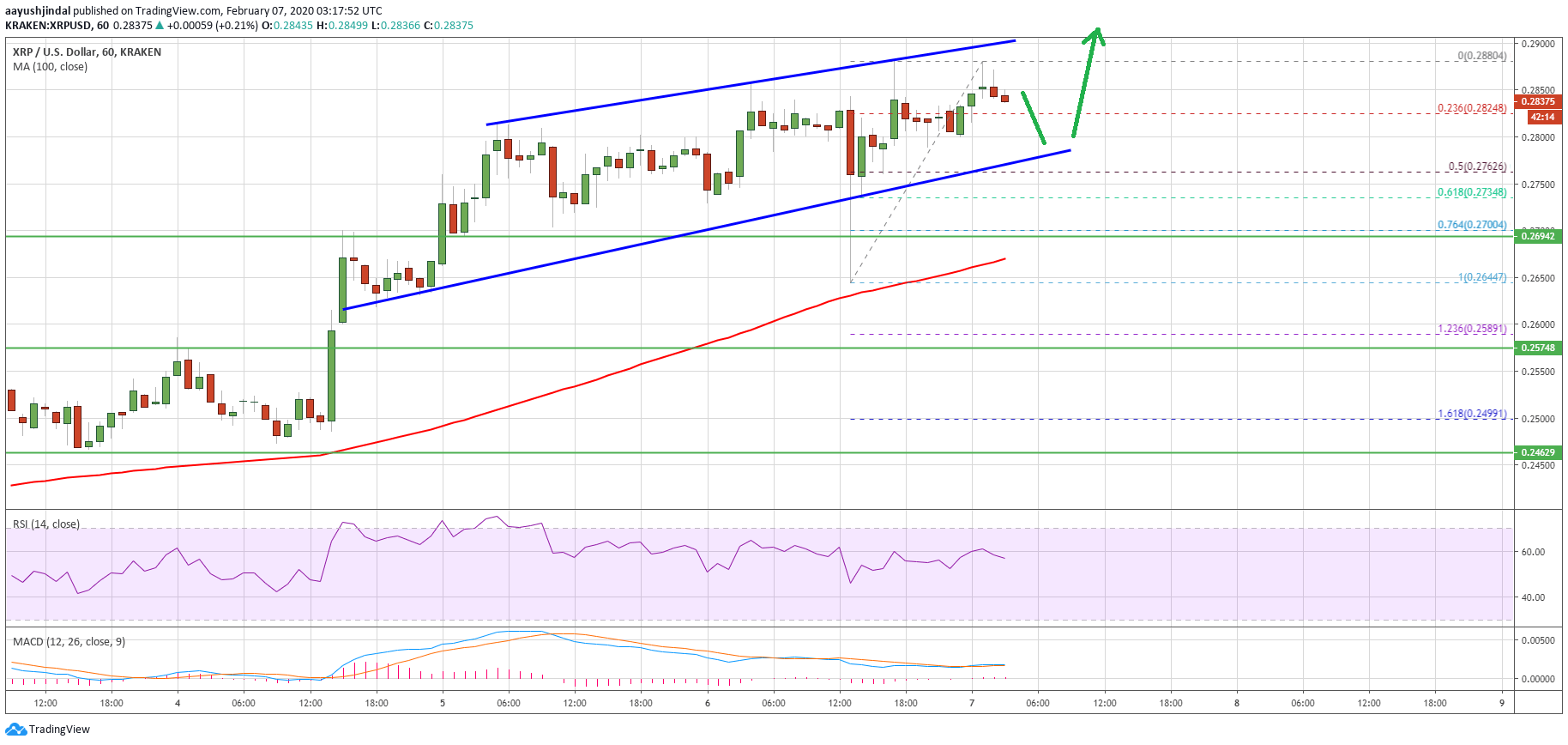Select the Fibonacci 1(0.26447) level label
This screenshot has width=1568, height=745.
tap(1482, 277)
